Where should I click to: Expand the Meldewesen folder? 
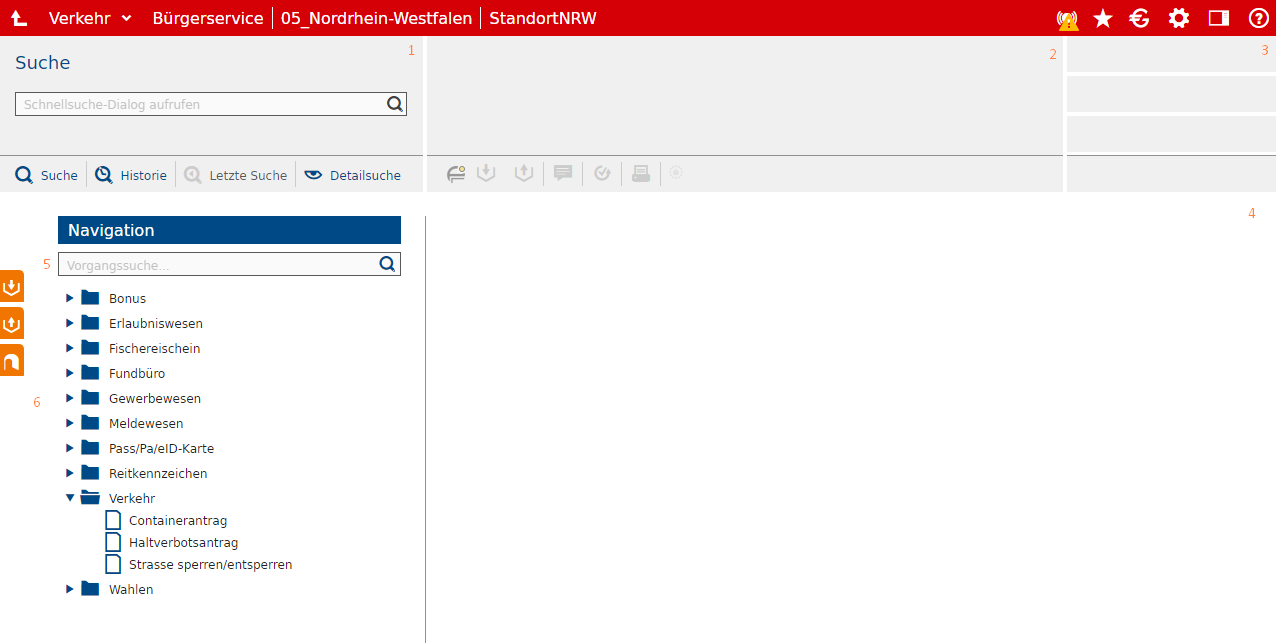70,423
